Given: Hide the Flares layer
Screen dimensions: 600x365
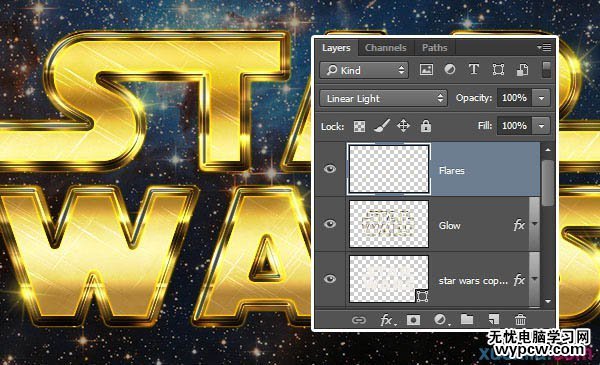Looking at the screenshot, I should (330, 169).
